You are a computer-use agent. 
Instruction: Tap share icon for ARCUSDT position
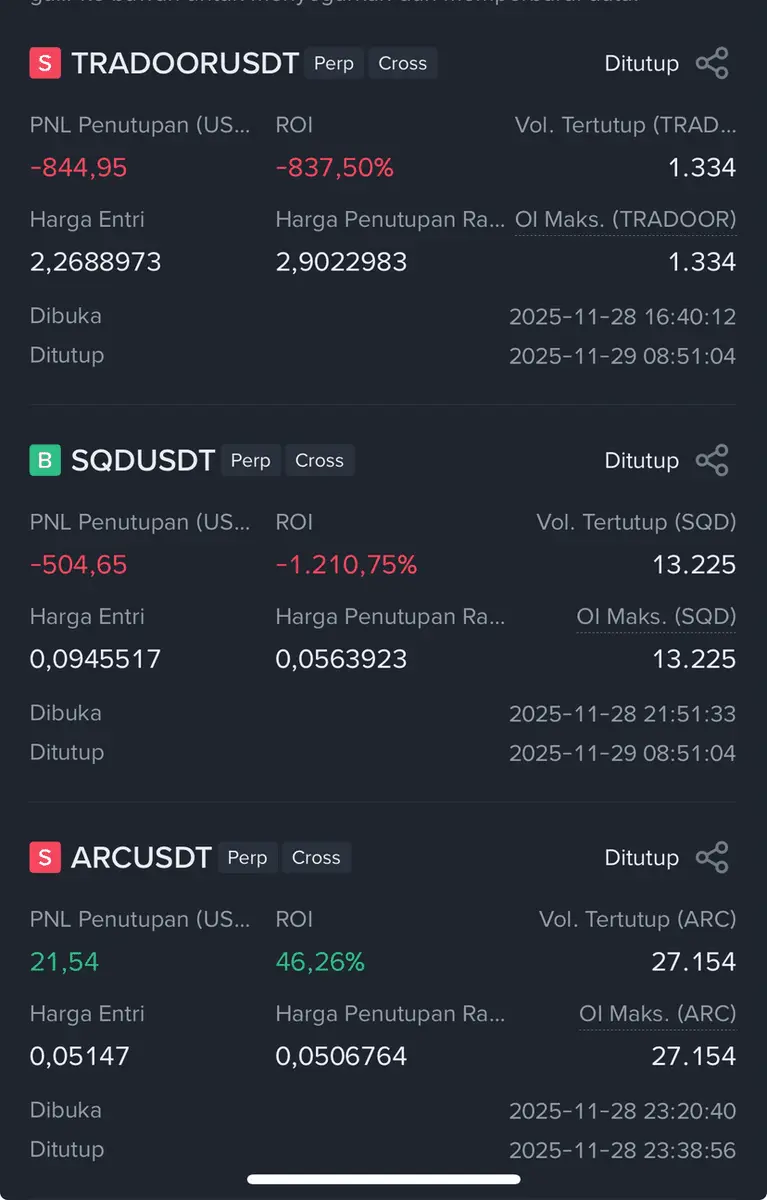[711, 857]
